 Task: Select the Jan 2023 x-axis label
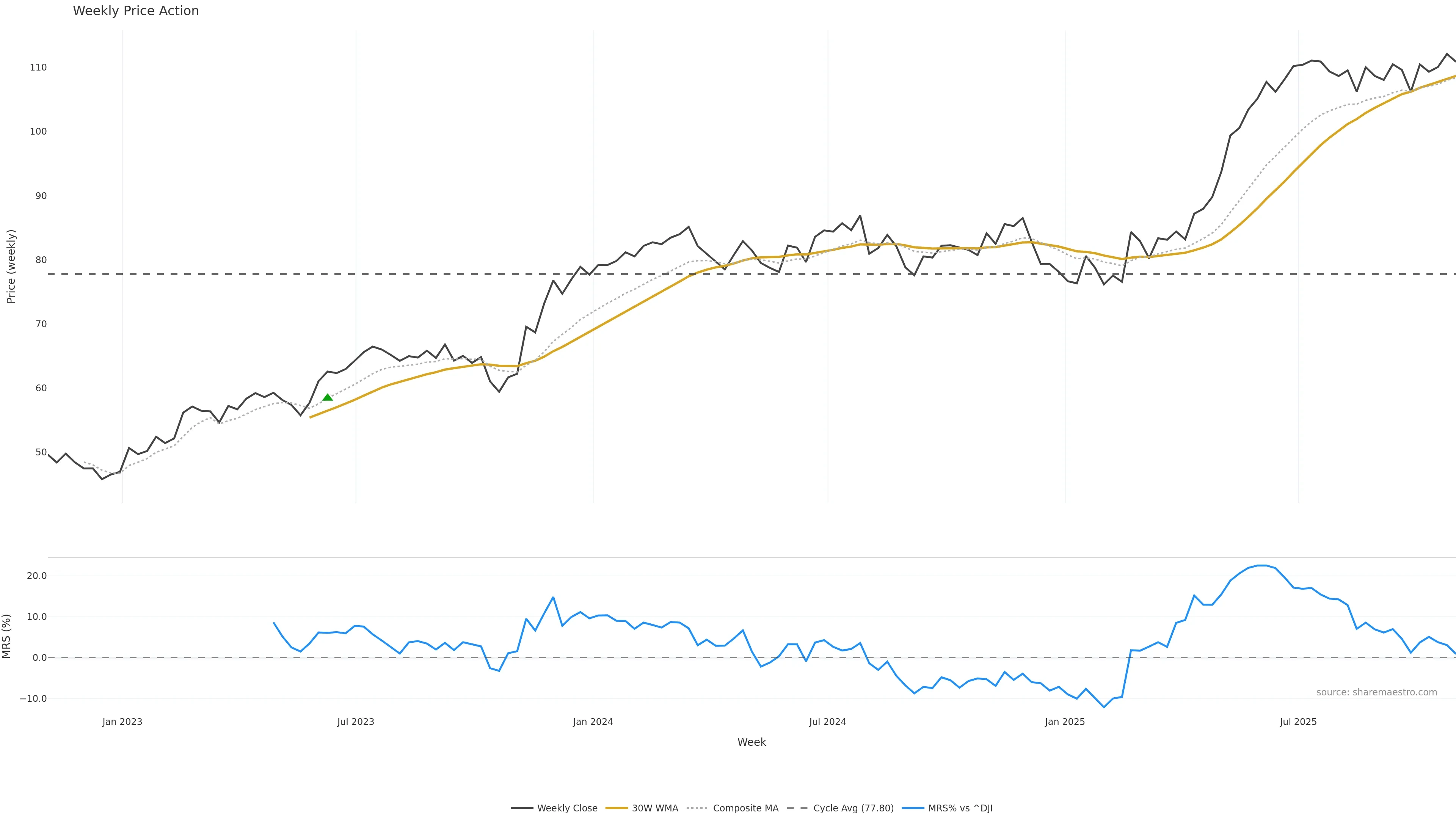pos(122,722)
